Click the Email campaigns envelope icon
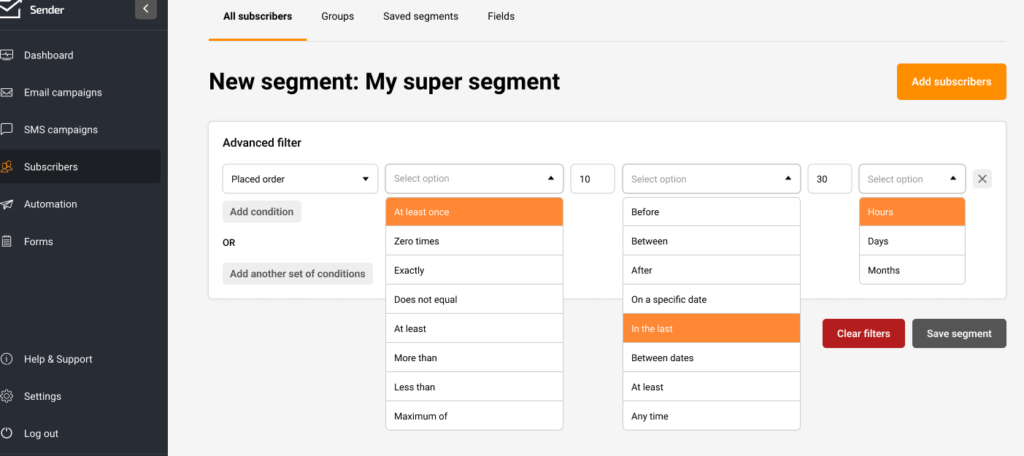This screenshot has height=456, width=1024. pos(6,92)
